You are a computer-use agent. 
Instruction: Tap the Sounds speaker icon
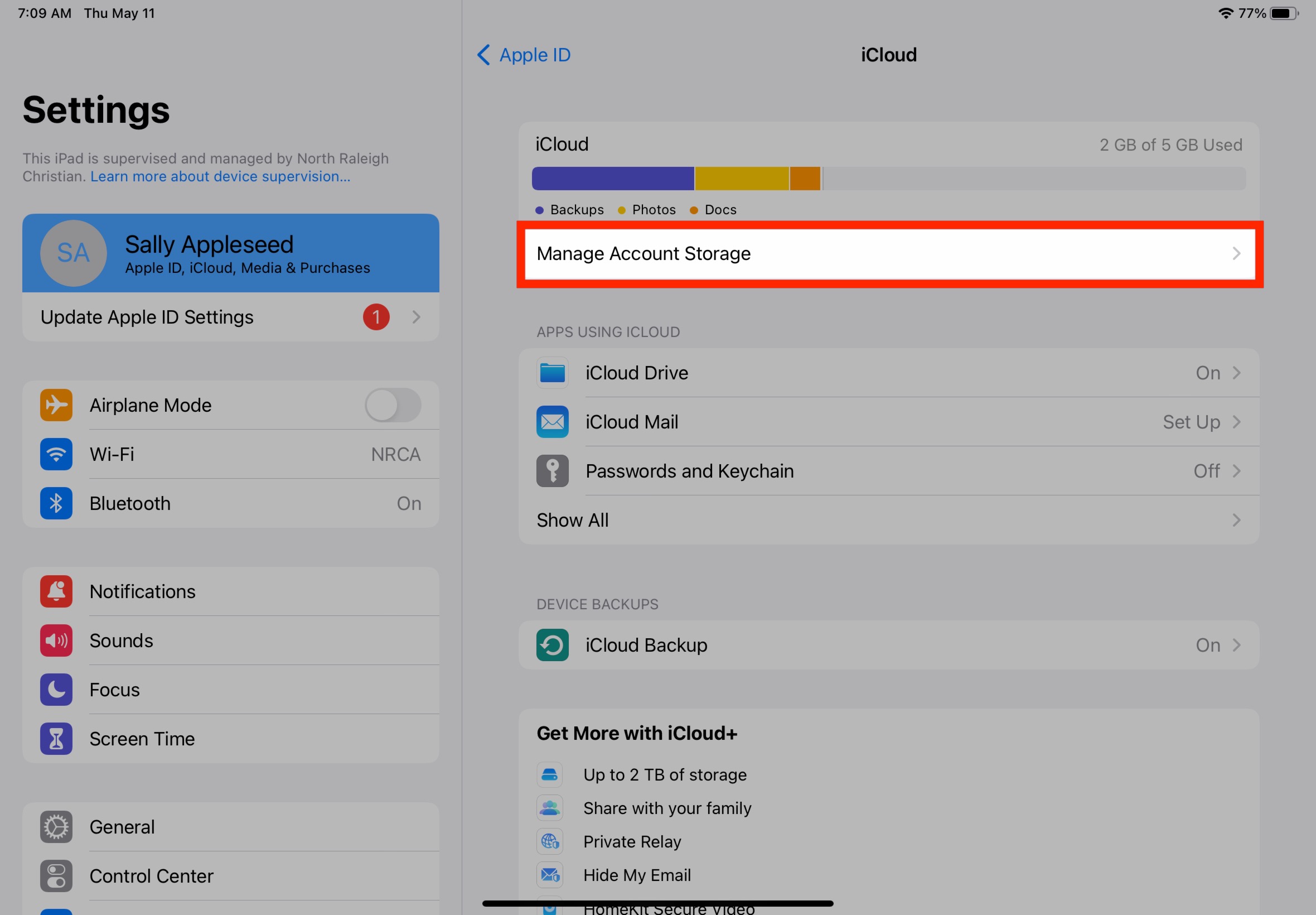pos(56,641)
